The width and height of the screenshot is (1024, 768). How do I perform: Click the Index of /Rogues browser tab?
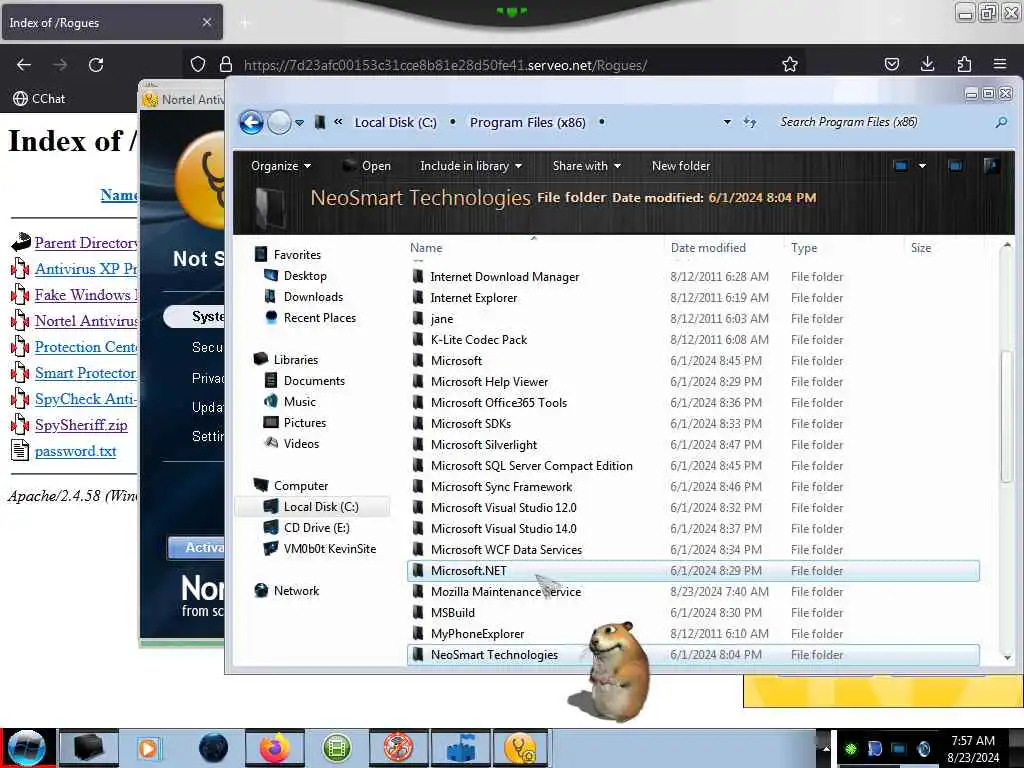(x=111, y=23)
